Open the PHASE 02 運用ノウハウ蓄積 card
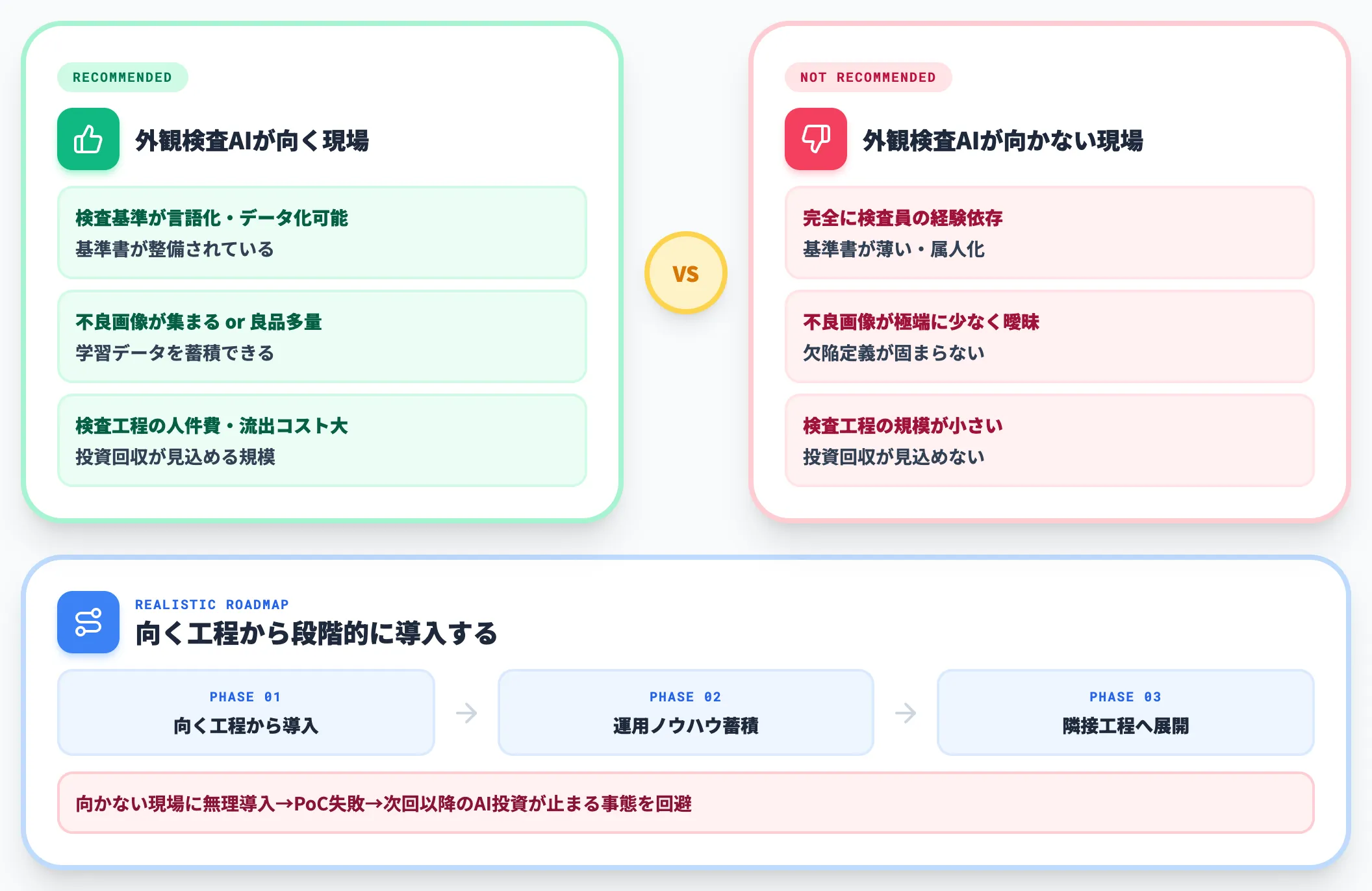 tap(686, 712)
